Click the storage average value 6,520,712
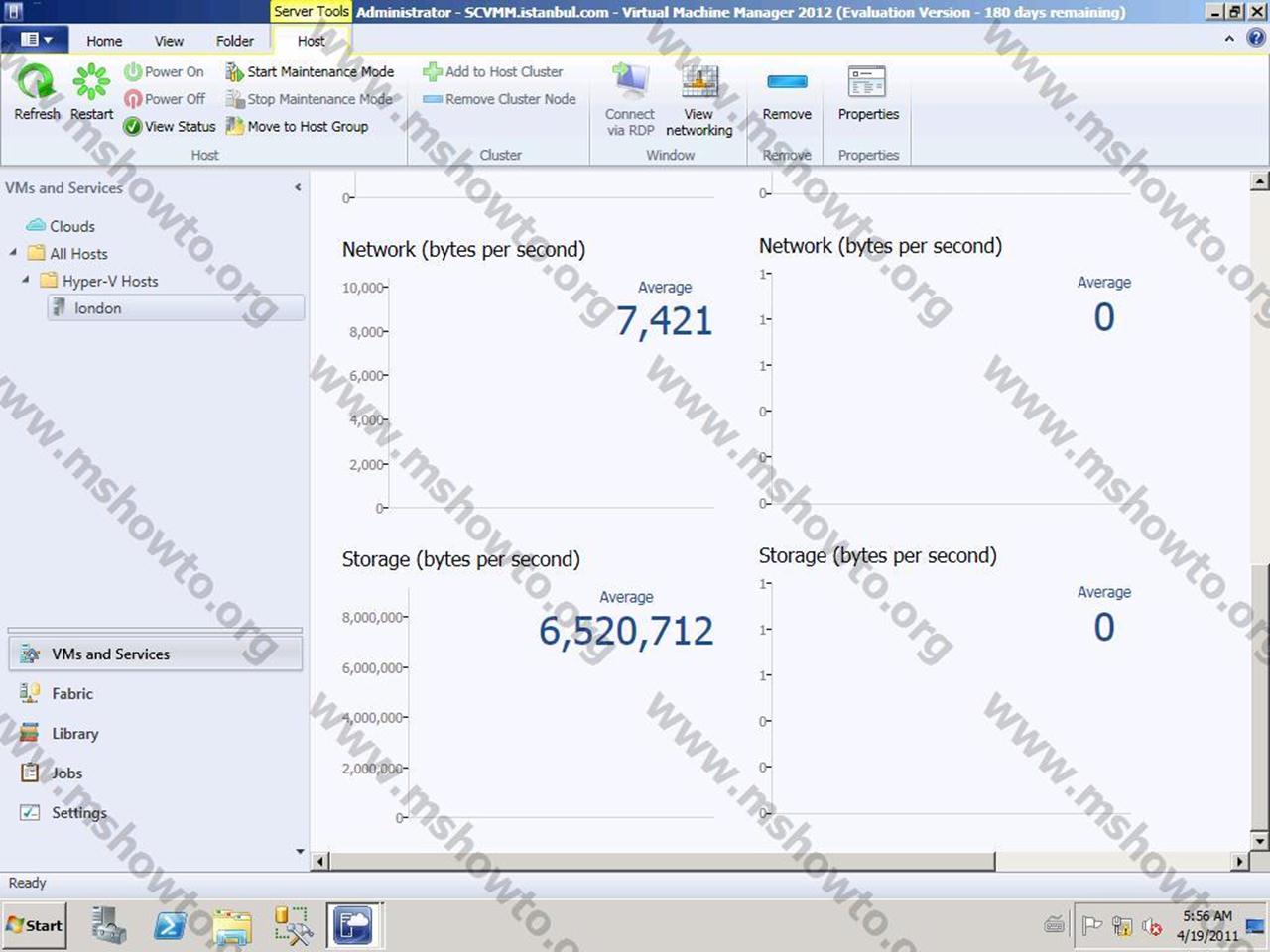Image resolution: width=1270 pixels, height=952 pixels. point(626,631)
